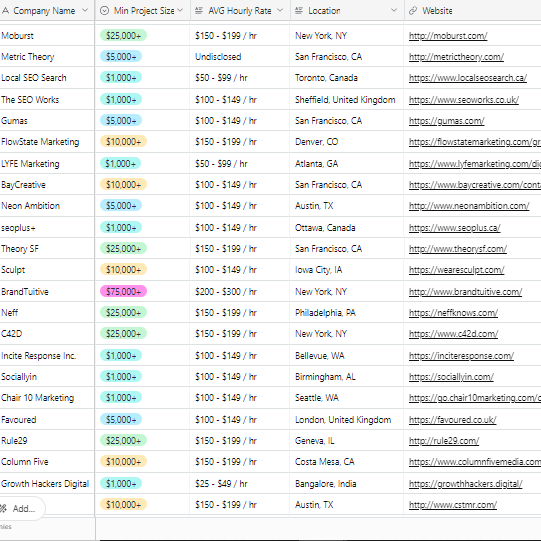Screen dimensions: 541x541
Task: Open the neffknows.com link
Action: pyautogui.click(x=453, y=313)
